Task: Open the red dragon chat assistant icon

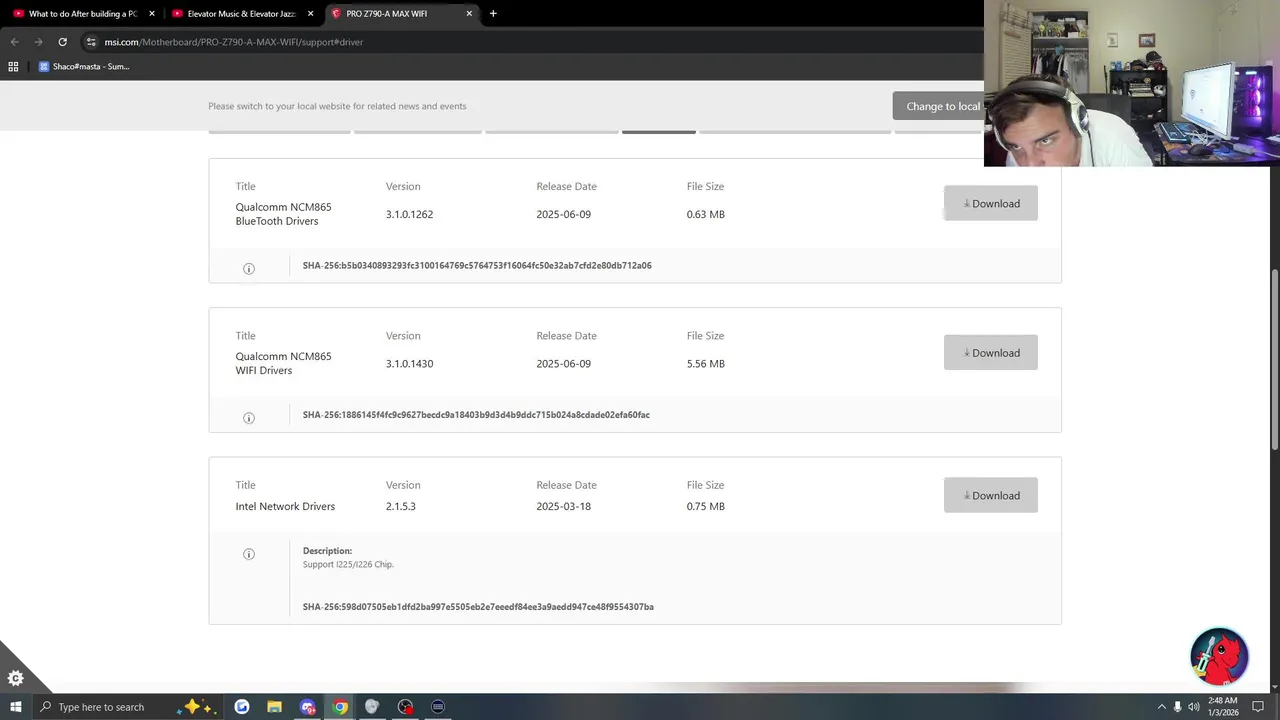Action: [1219, 656]
